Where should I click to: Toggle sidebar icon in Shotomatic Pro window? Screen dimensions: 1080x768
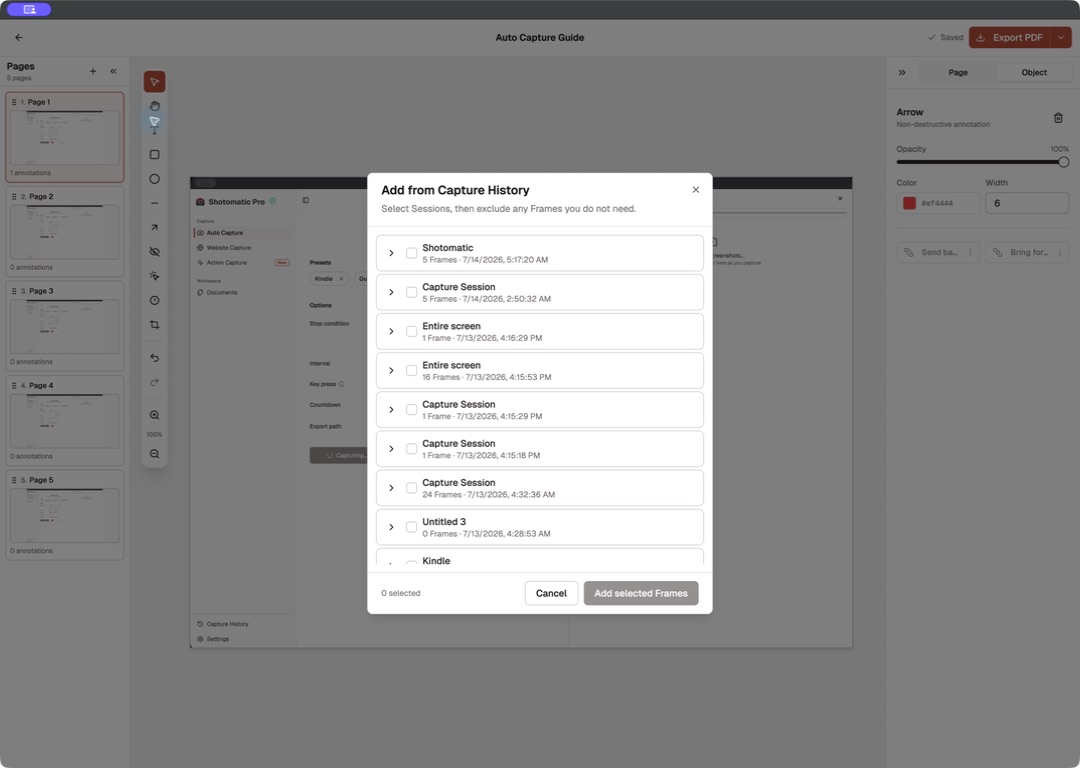pos(305,200)
